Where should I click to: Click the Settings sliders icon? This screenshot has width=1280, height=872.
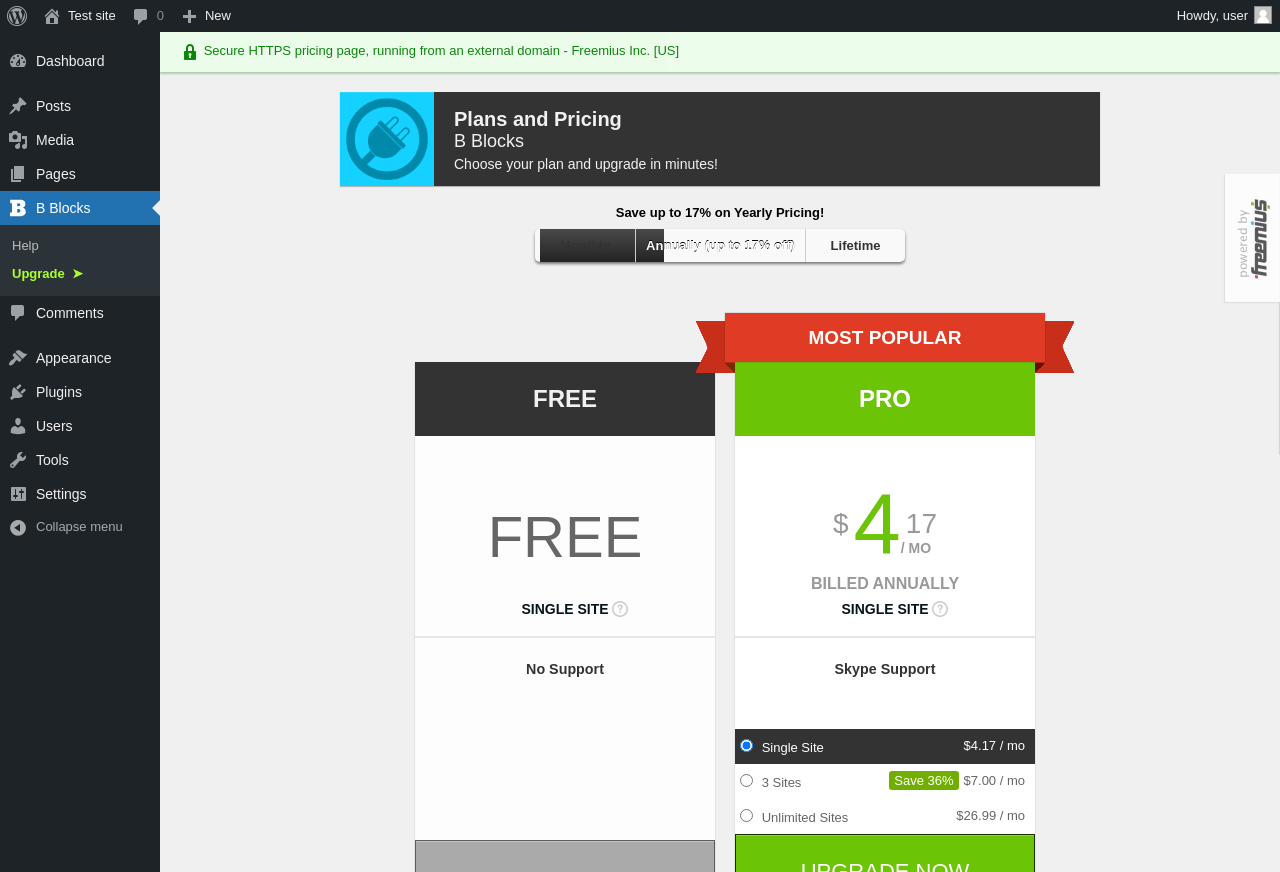point(18,494)
